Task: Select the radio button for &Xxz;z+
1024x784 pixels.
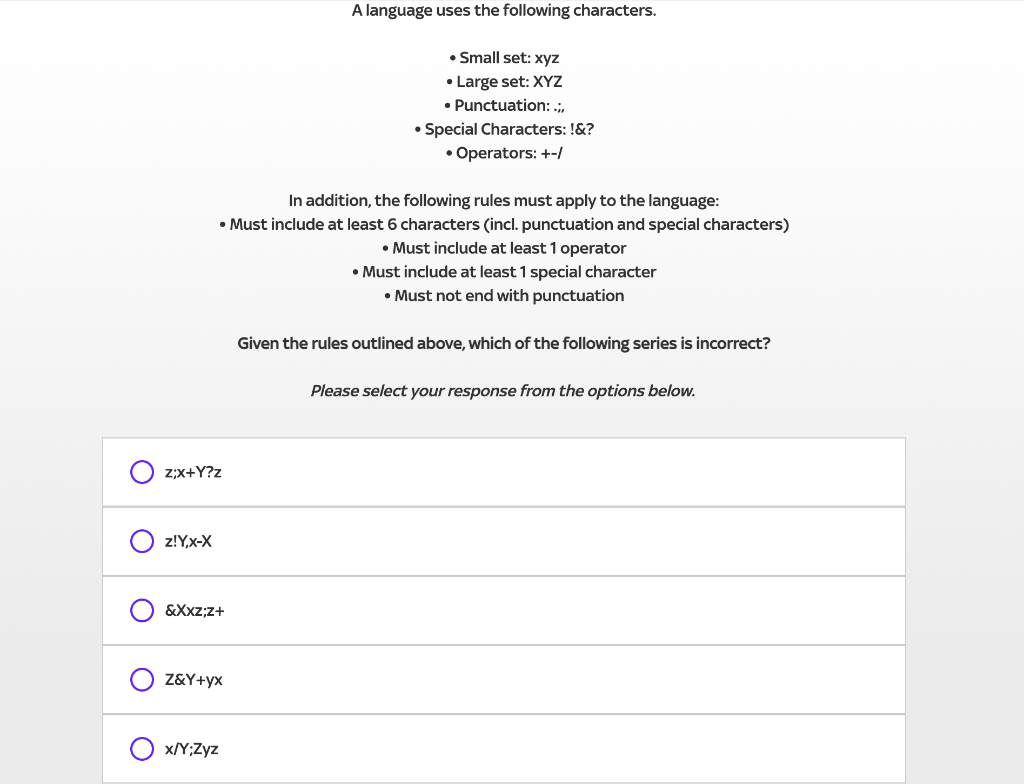Action: point(141,610)
